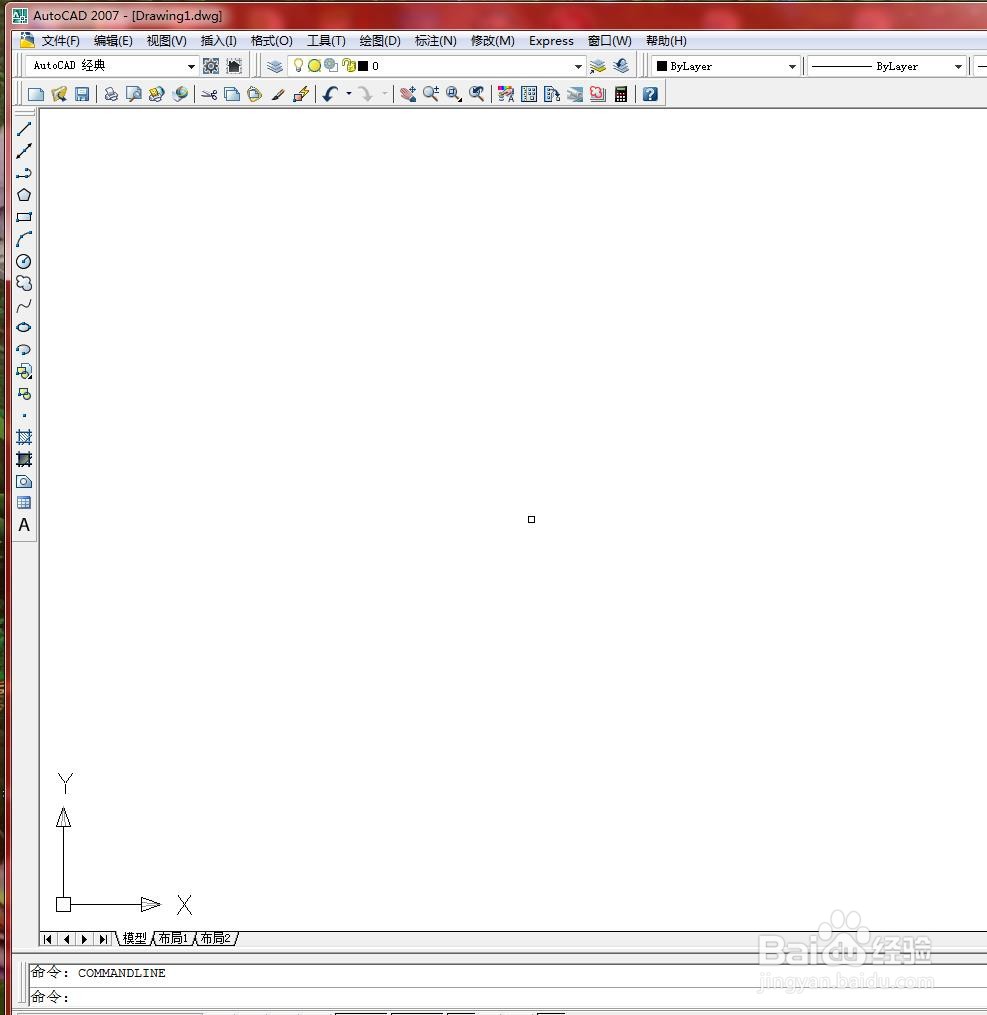Click the last-tab navigation arrow button
Image resolution: width=987 pixels, height=1015 pixels.
tap(104, 939)
